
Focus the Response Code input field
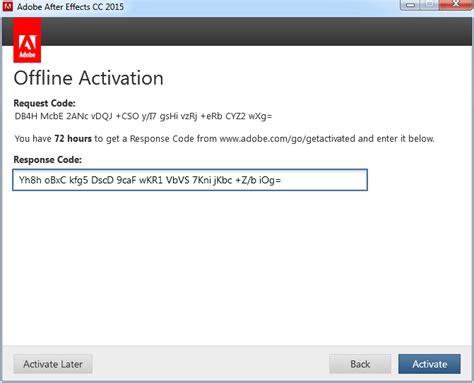(x=190, y=180)
